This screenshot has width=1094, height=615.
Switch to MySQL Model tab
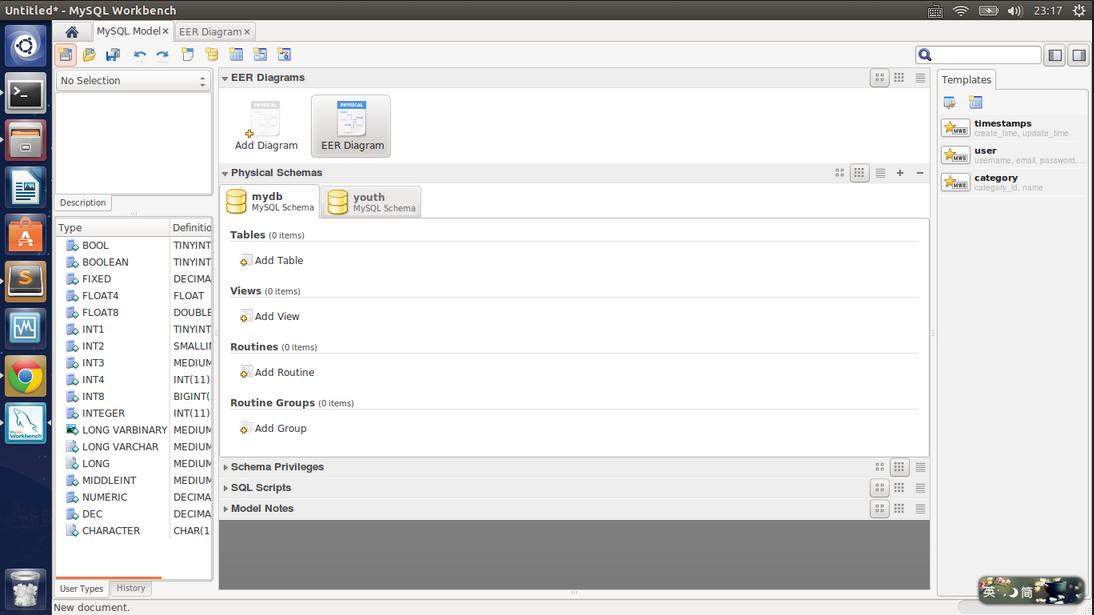(128, 31)
